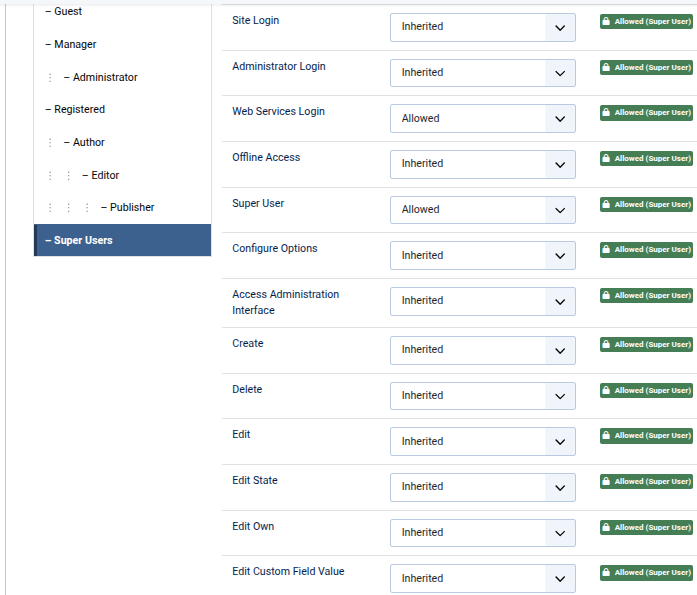Screen dimensions: 697x595
Task: Open the Site Login permission dropdown
Action: [482, 27]
